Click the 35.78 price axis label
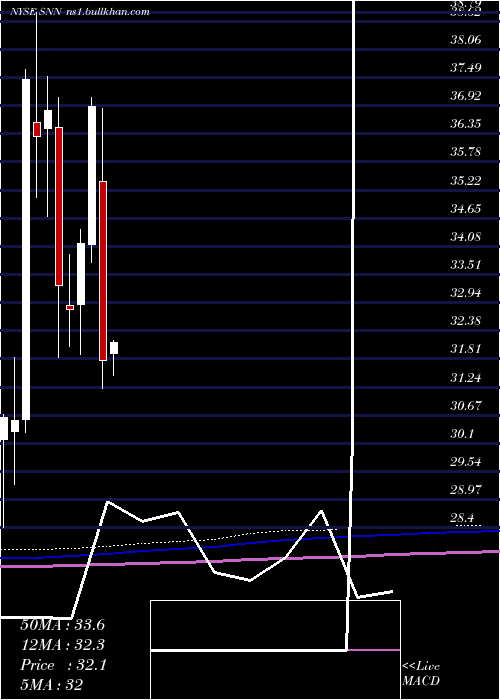The height and width of the screenshot is (700, 500). (x=466, y=152)
